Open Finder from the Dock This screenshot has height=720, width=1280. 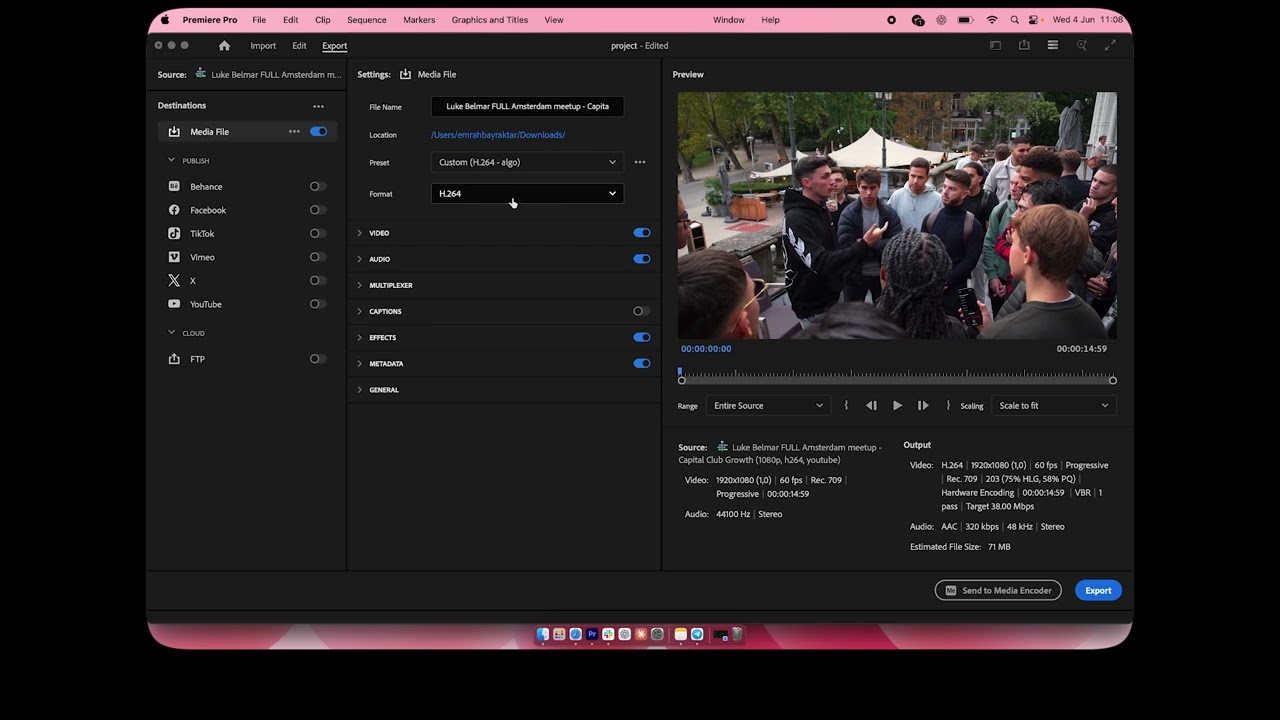click(x=543, y=634)
